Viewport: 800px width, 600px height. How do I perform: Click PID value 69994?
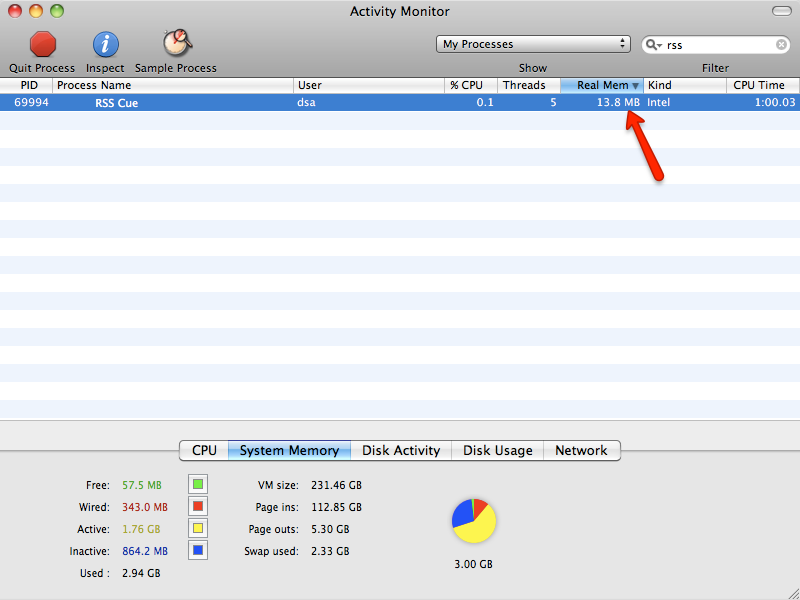coord(31,103)
